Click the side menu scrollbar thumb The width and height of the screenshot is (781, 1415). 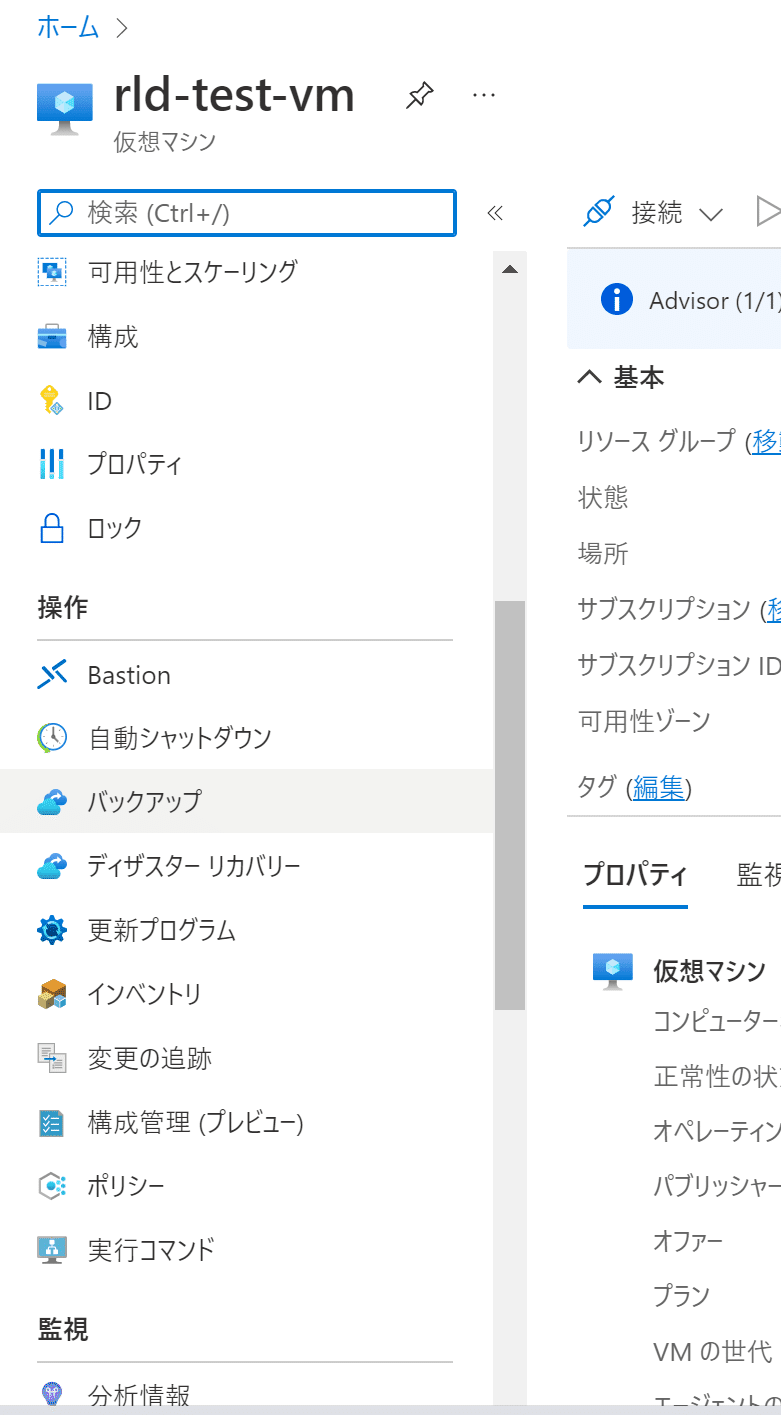coord(510,805)
